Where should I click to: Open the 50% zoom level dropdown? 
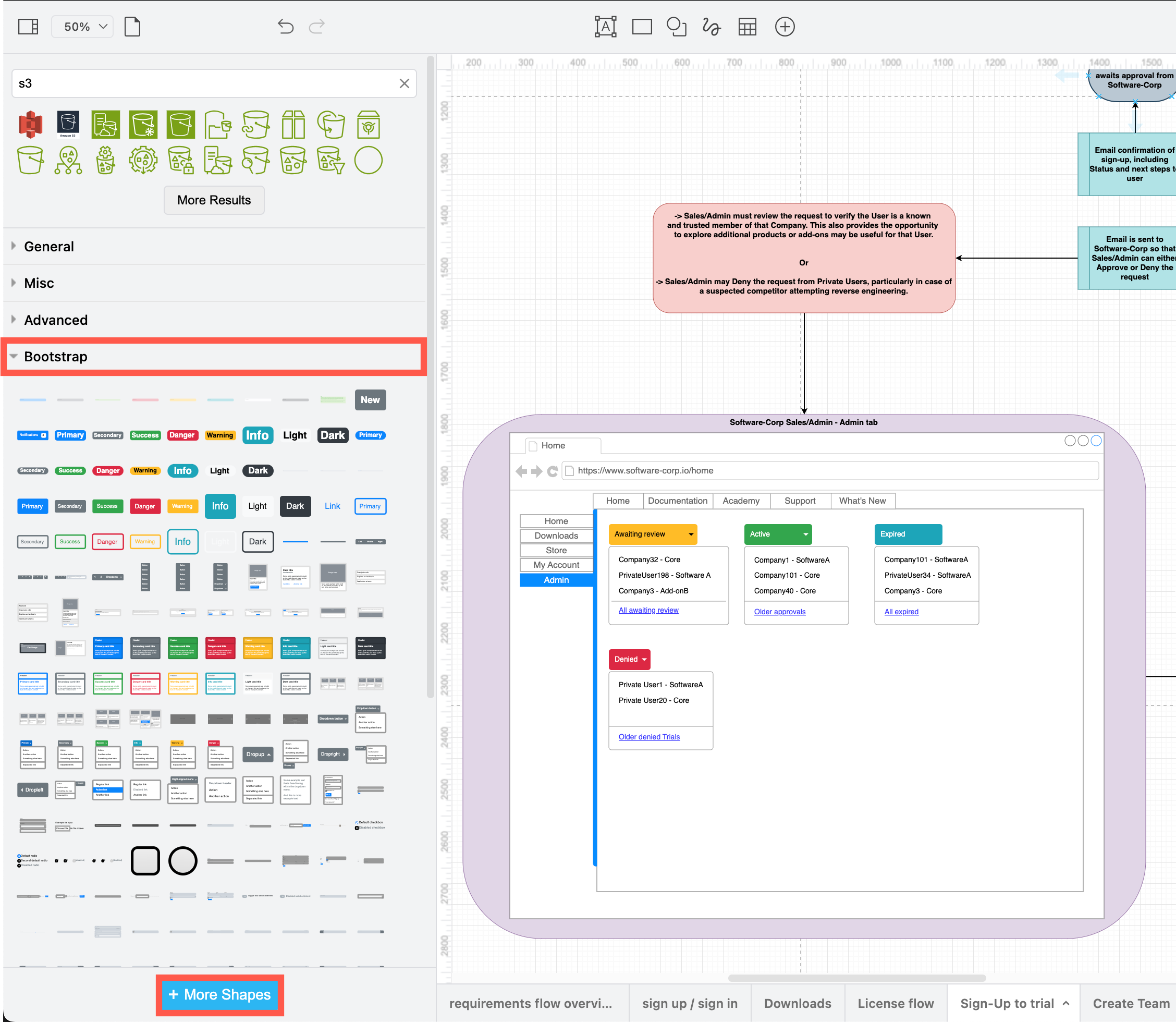[x=82, y=26]
